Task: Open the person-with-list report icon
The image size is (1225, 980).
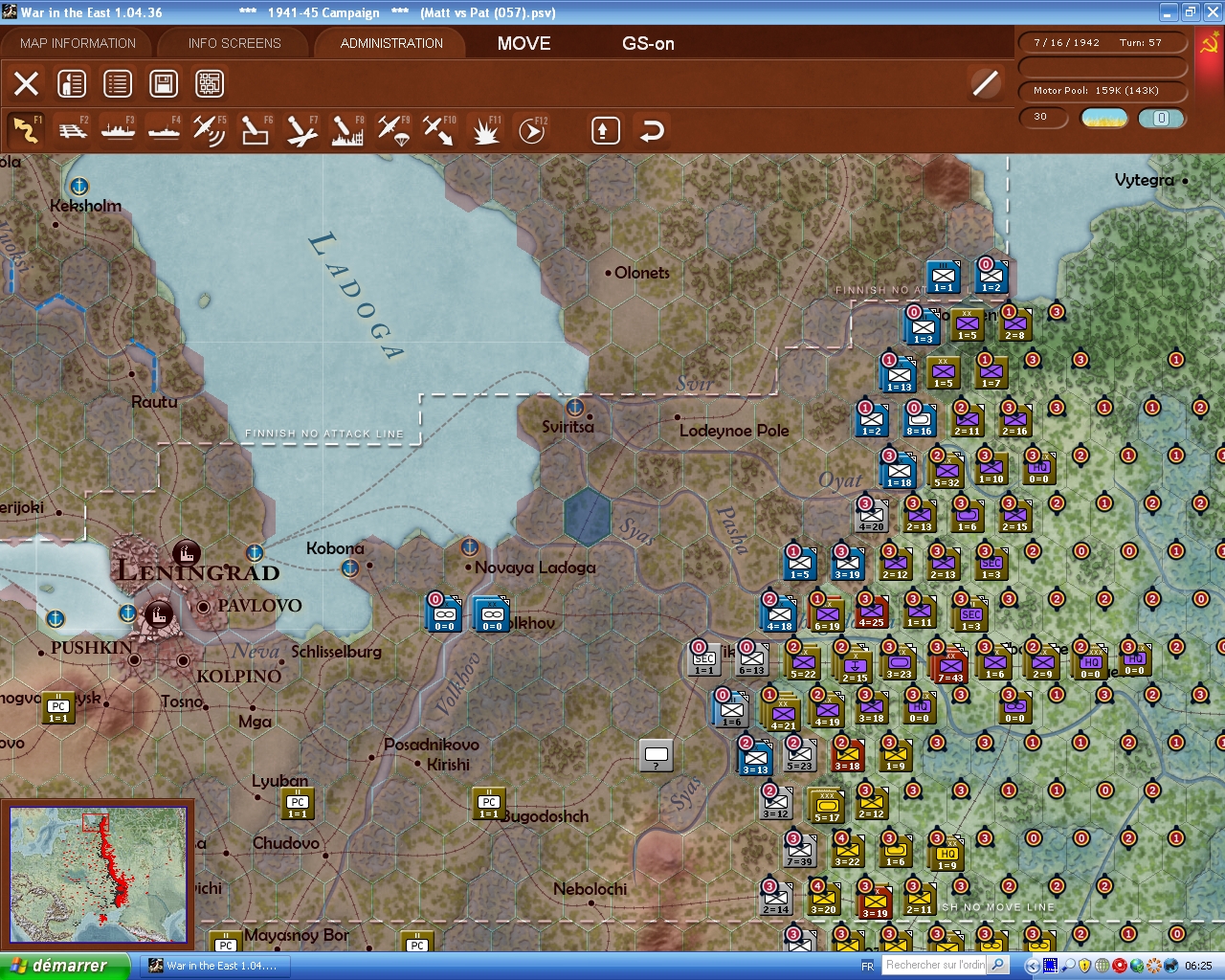Action: click(x=72, y=83)
